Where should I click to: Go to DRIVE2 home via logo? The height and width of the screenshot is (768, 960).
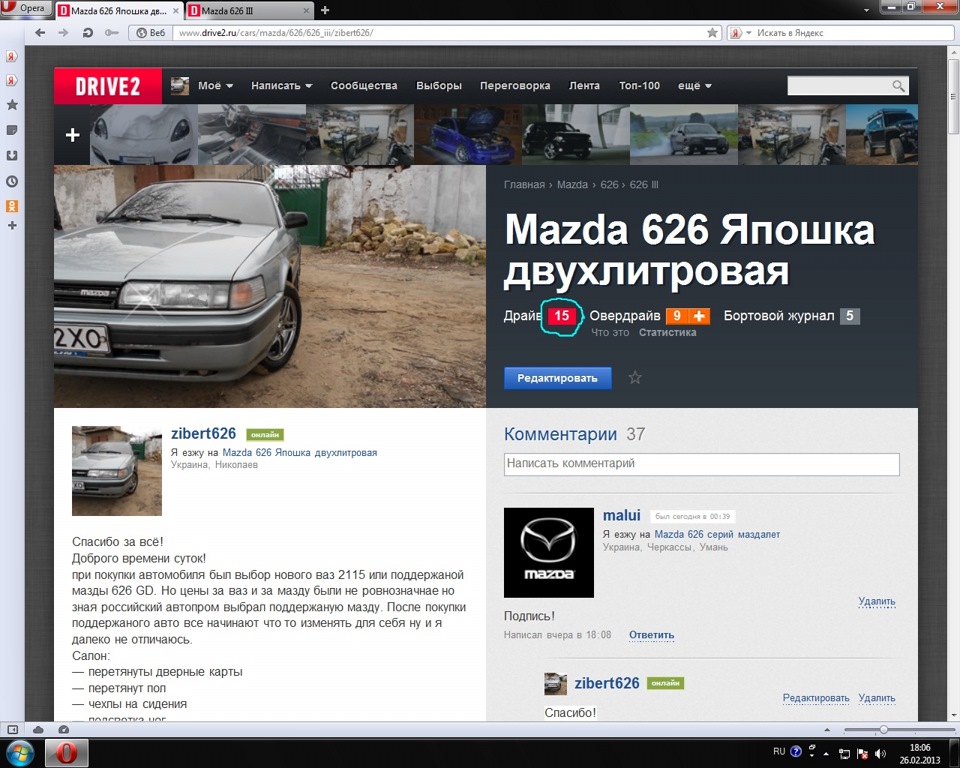click(x=108, y=86)
